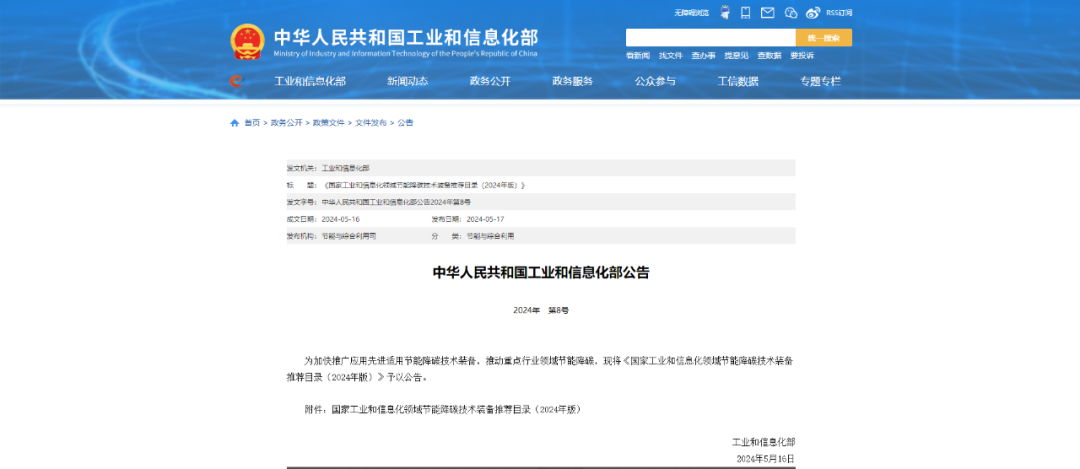Click the envelope mail icon

coord(767,13)
